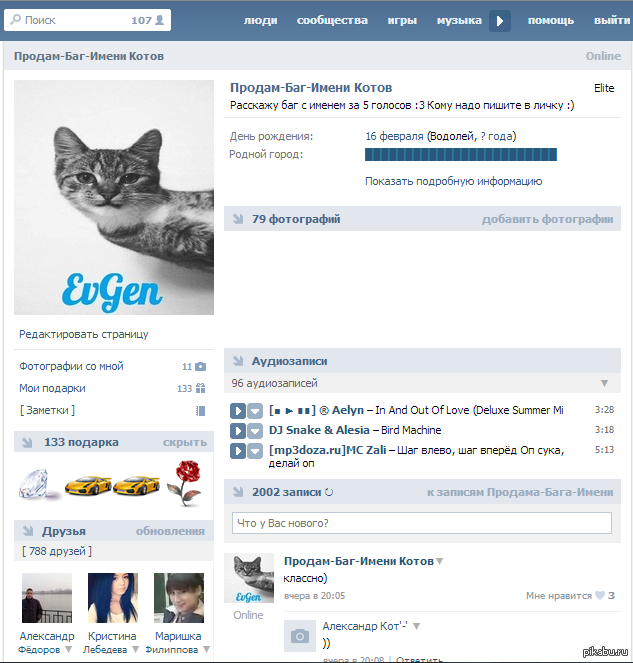The height and width of the screenshot is (663, 633).
Task: Click the first yellow car gift
Action: [x=88, y=485]
